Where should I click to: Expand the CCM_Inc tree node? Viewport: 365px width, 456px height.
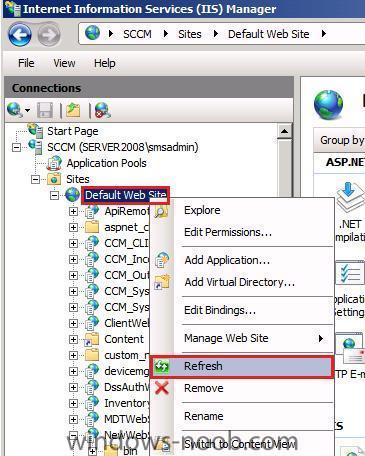pos(73,259)
